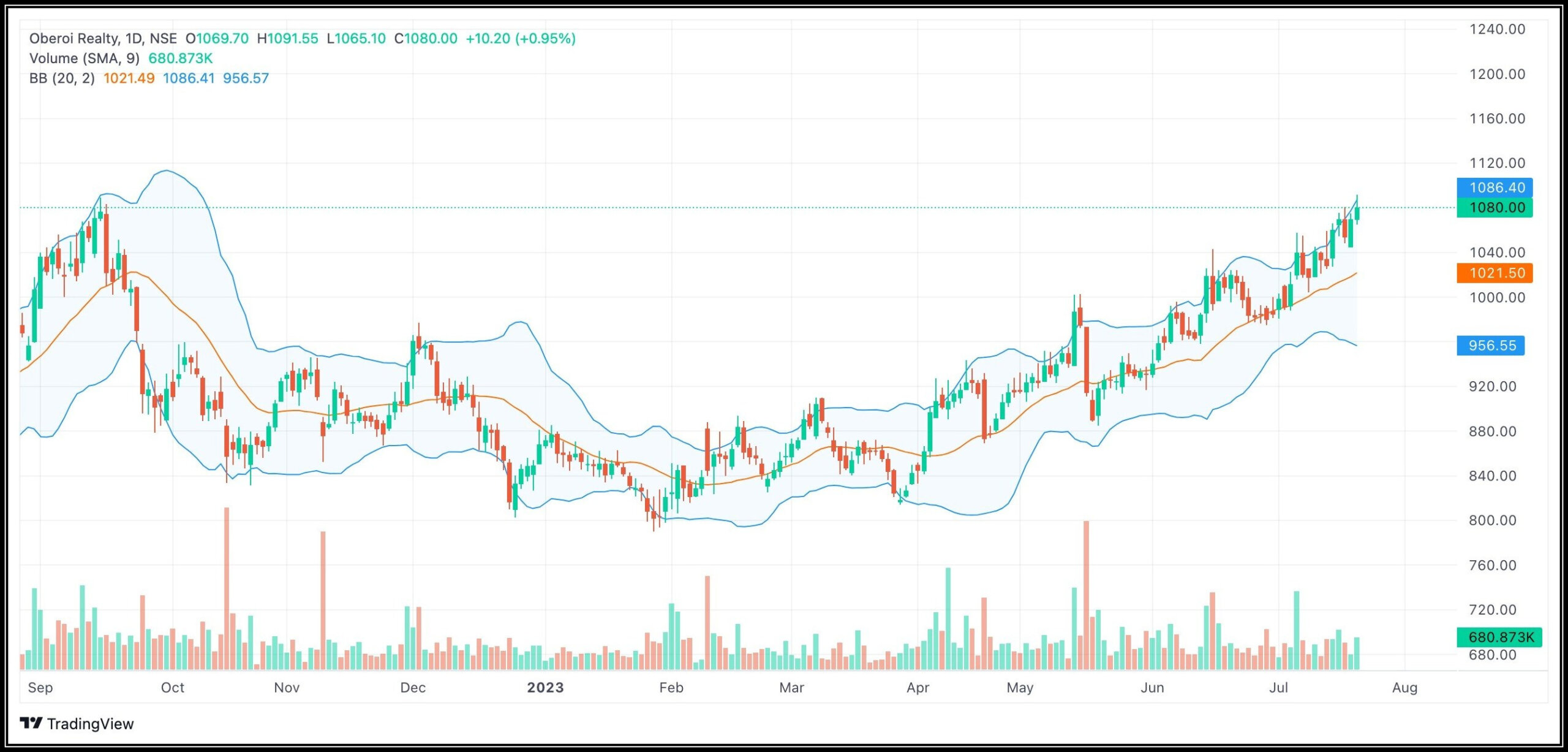
Task: Click the BB basis value 1021.49
Action: [x=129, y=78]
